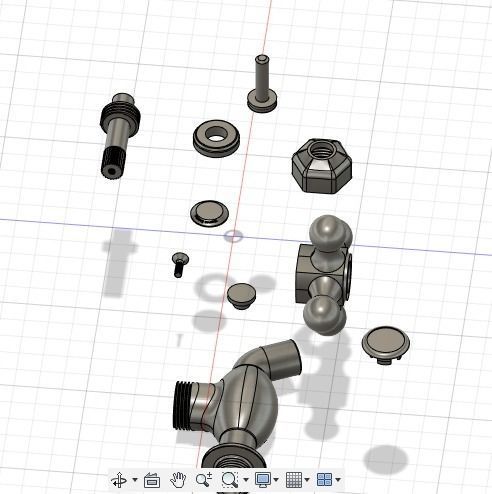Expand the Zoom Window options arrow
Image resolution: width=492 pixels, height=494 pixels.
[246, 480]
